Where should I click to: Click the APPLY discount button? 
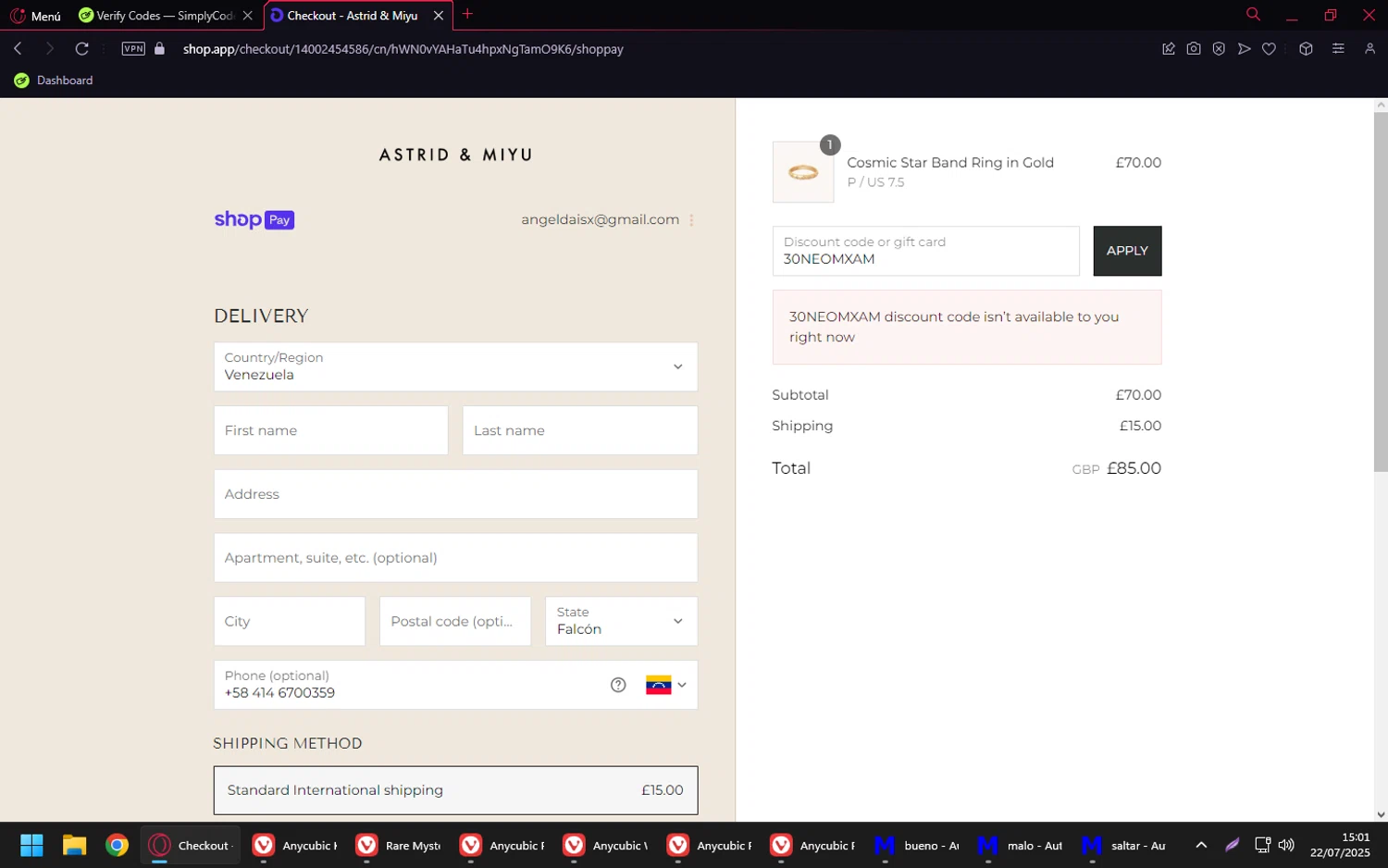[1127, 251]
